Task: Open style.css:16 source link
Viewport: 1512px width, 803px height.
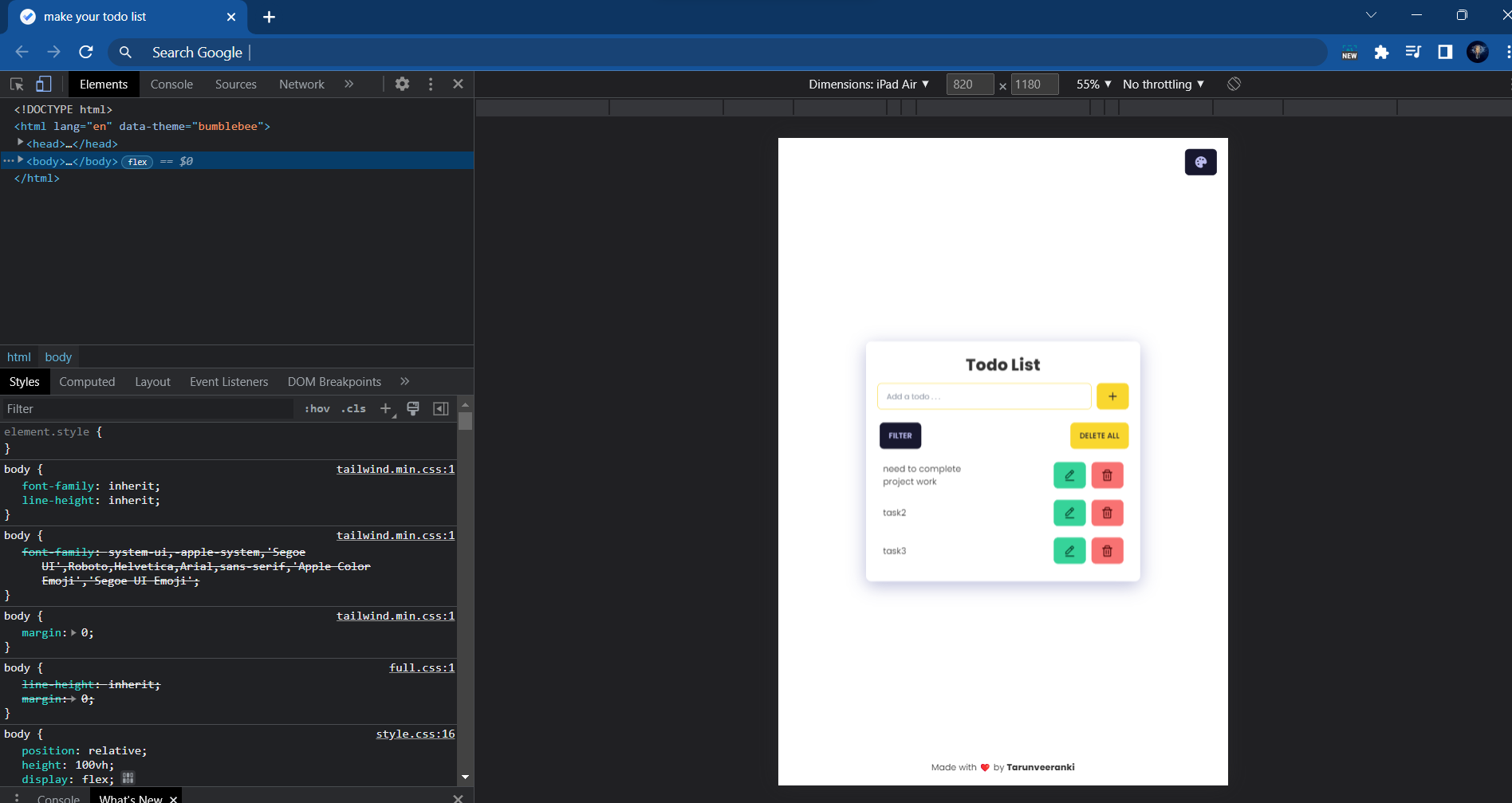Action: pyautogui.click(x=415, y=734)
